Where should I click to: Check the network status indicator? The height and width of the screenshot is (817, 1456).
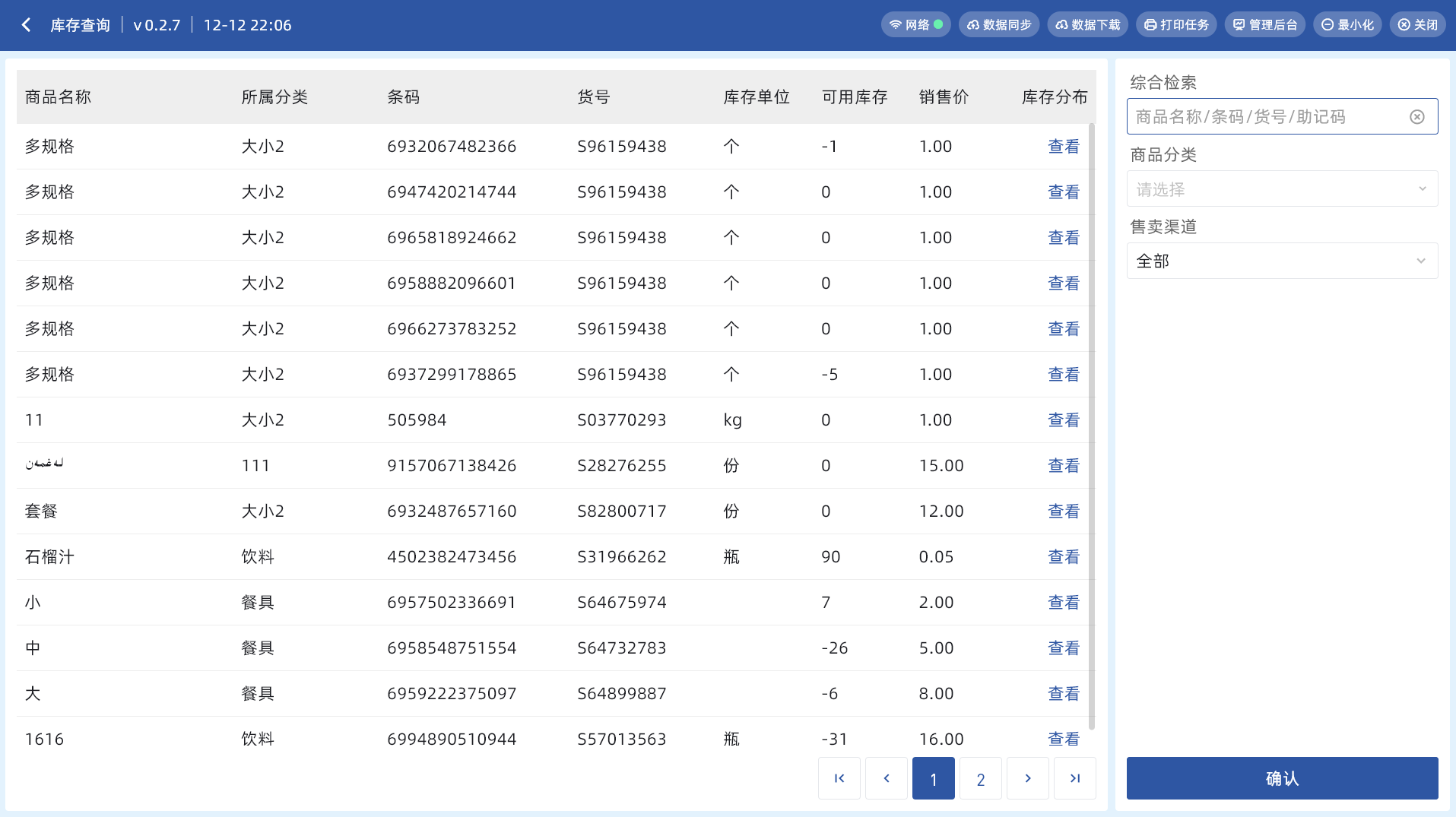[916, 25]
